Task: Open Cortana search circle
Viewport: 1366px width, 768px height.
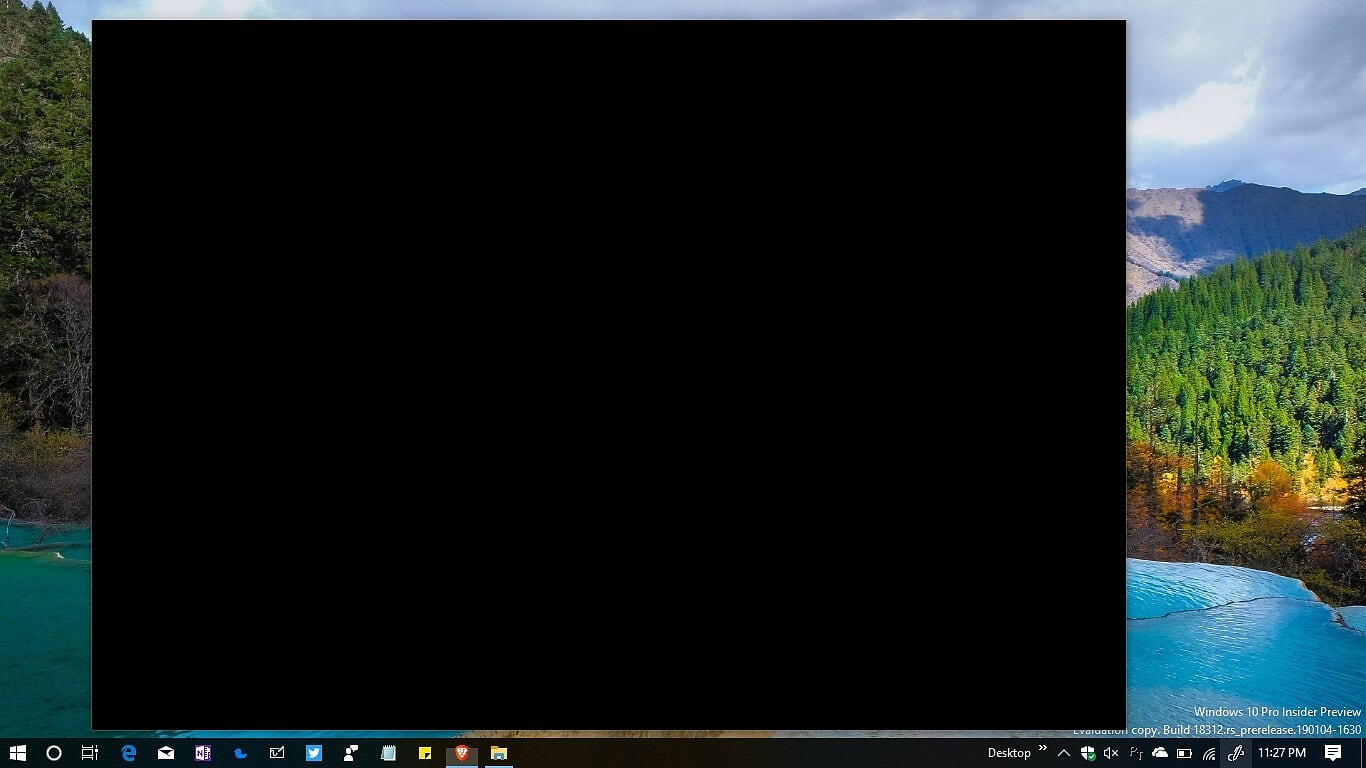Action: [x=54, y=753]
